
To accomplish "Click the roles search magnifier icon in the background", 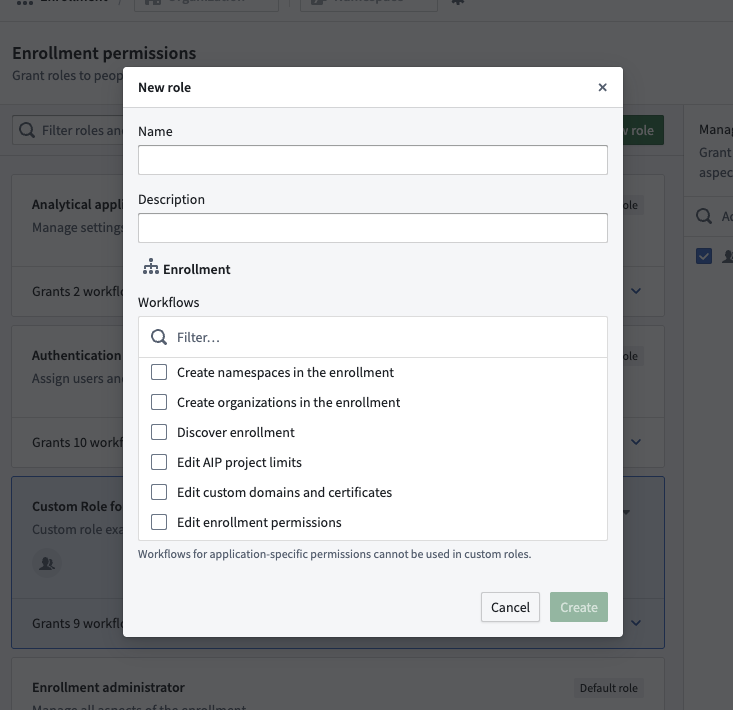I will click(x=27, y=130).
